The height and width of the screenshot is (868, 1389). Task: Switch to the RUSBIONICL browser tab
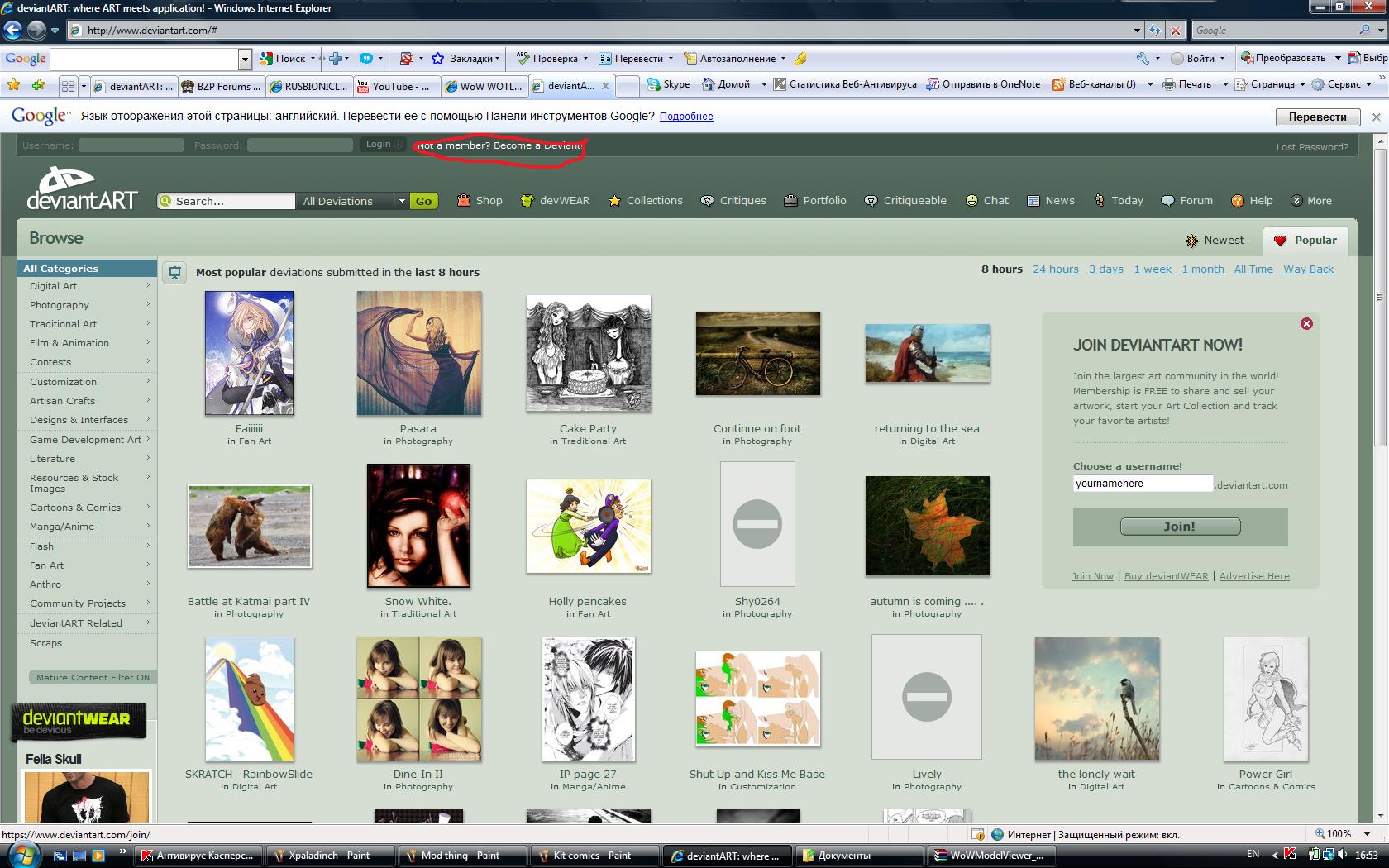tap(308, 86)
